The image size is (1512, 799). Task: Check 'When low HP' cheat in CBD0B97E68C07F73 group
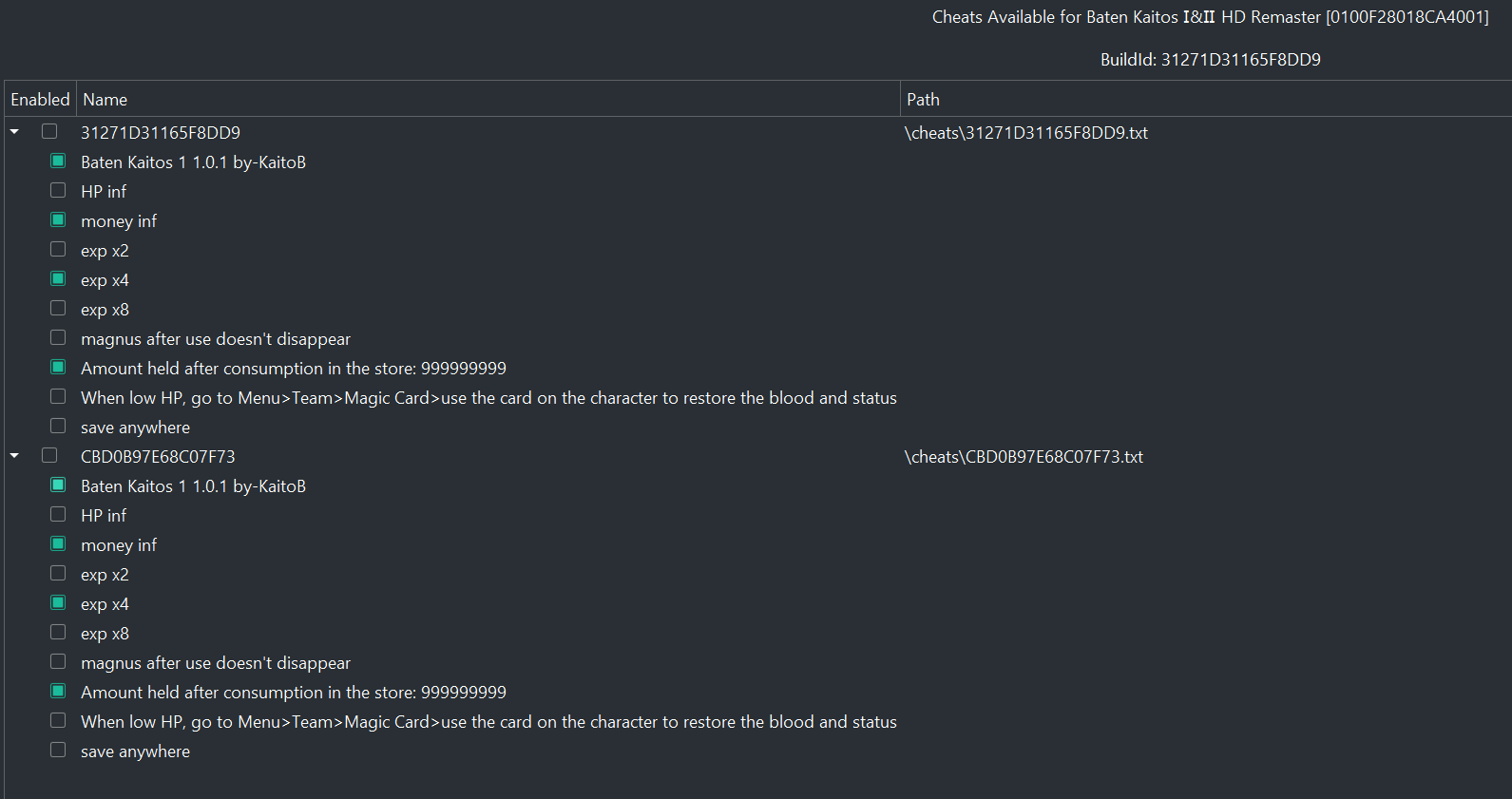[x=58, y=721]
